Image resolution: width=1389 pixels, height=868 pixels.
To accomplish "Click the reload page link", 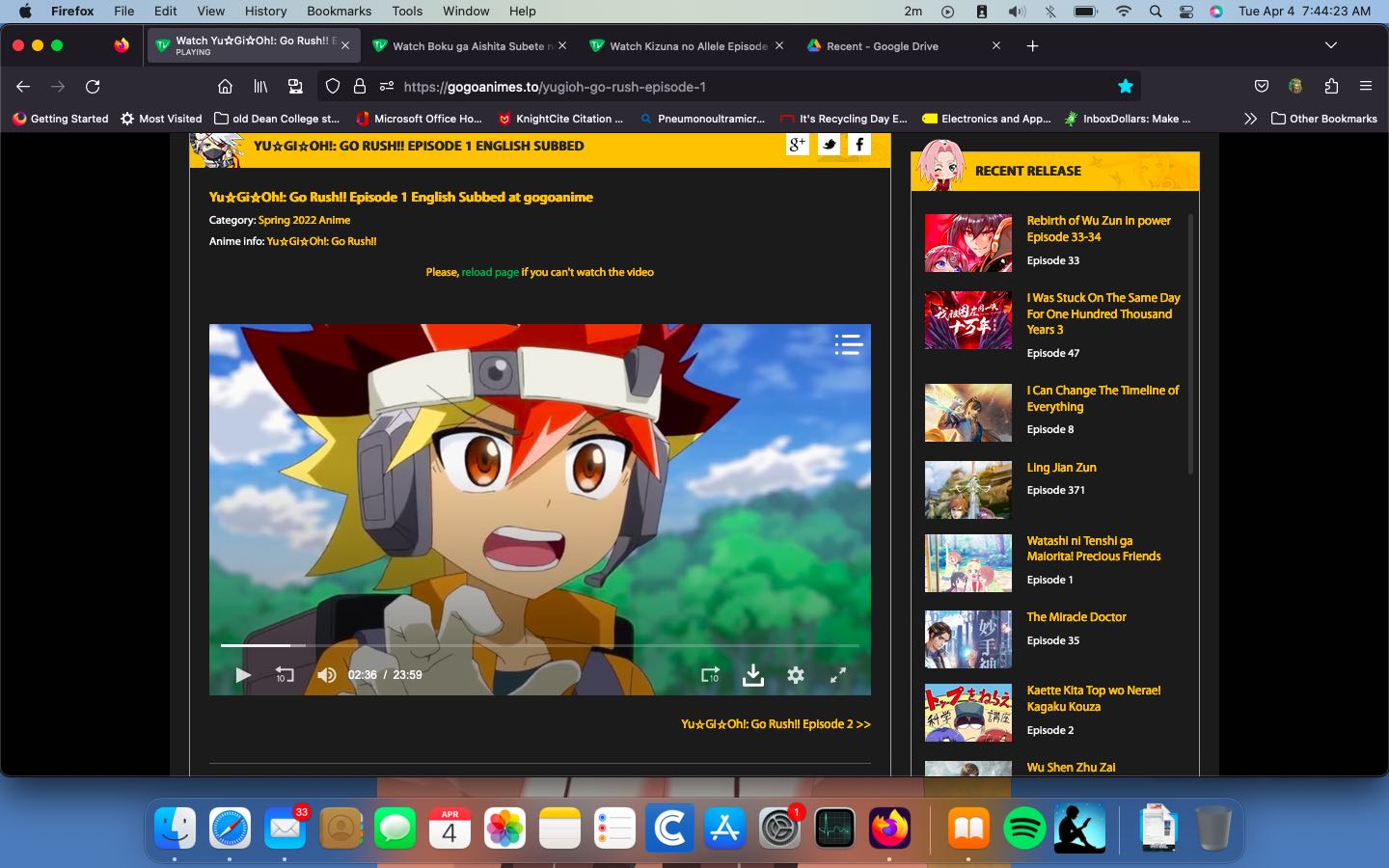I will (490, 272).
